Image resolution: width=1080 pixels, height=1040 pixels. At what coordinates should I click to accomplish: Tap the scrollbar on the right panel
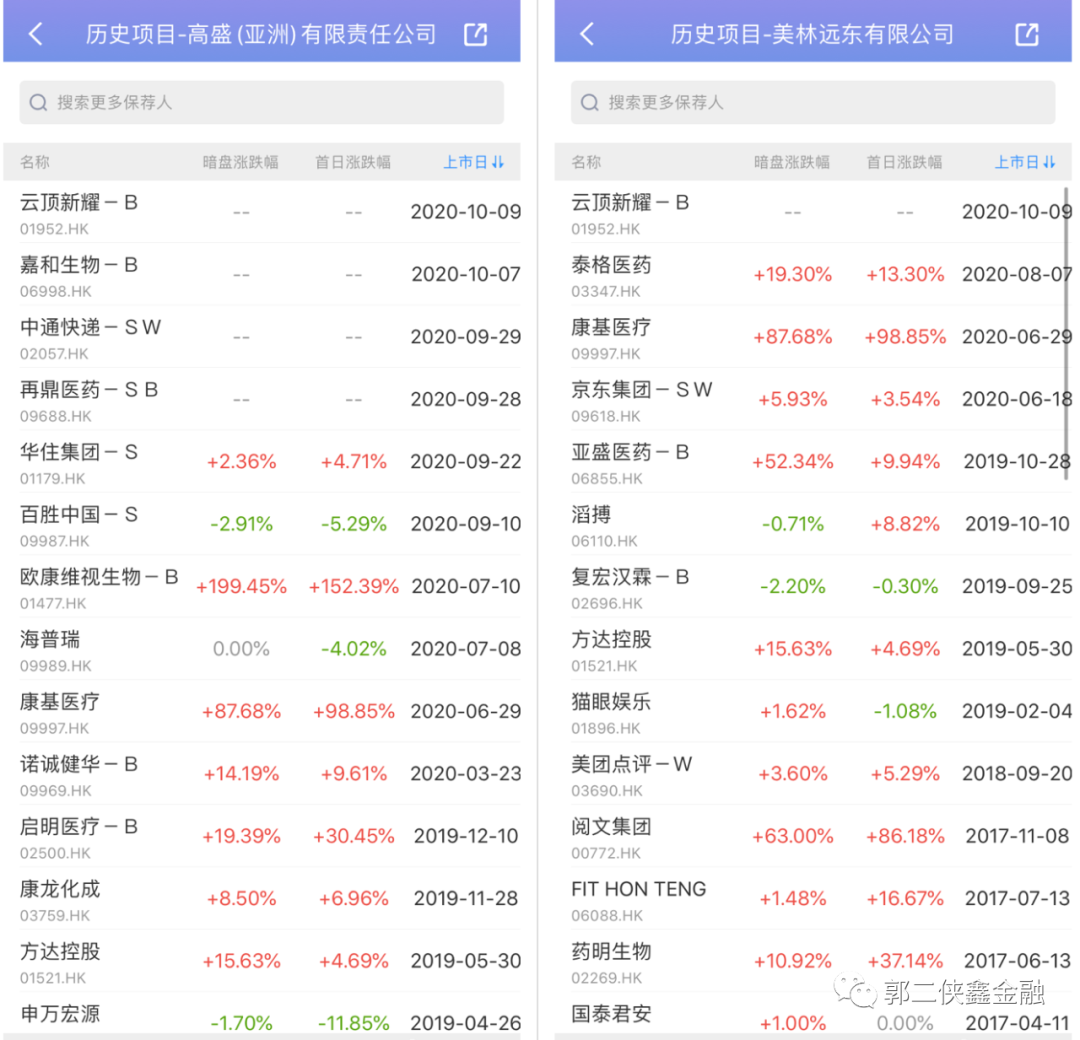coord(1067,333)
